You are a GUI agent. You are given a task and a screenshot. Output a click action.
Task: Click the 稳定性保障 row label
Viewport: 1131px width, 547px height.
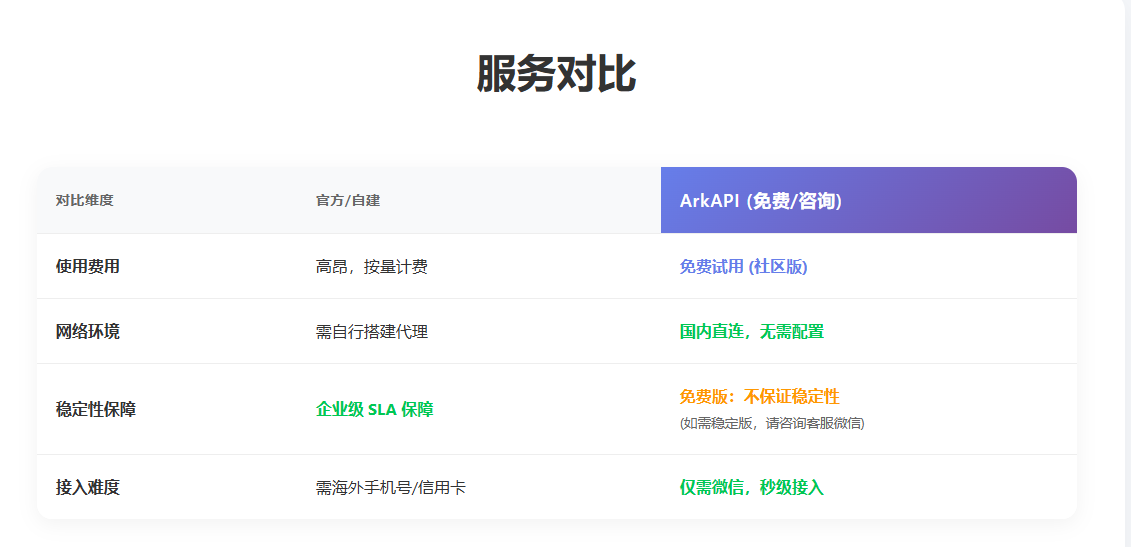95,409
